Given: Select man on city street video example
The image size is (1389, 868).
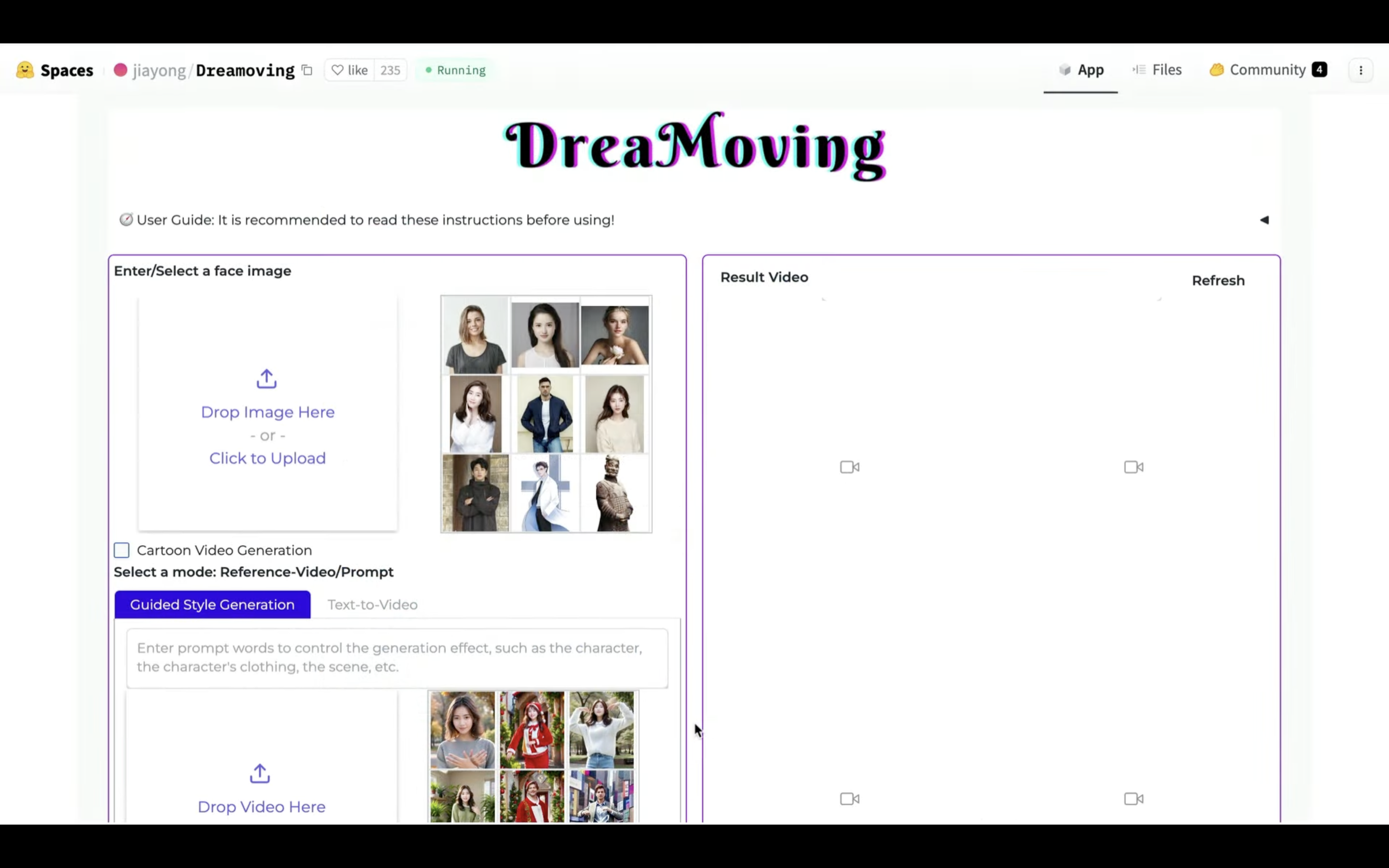Looking at the screenshot, I should click(x=601, y=796).
